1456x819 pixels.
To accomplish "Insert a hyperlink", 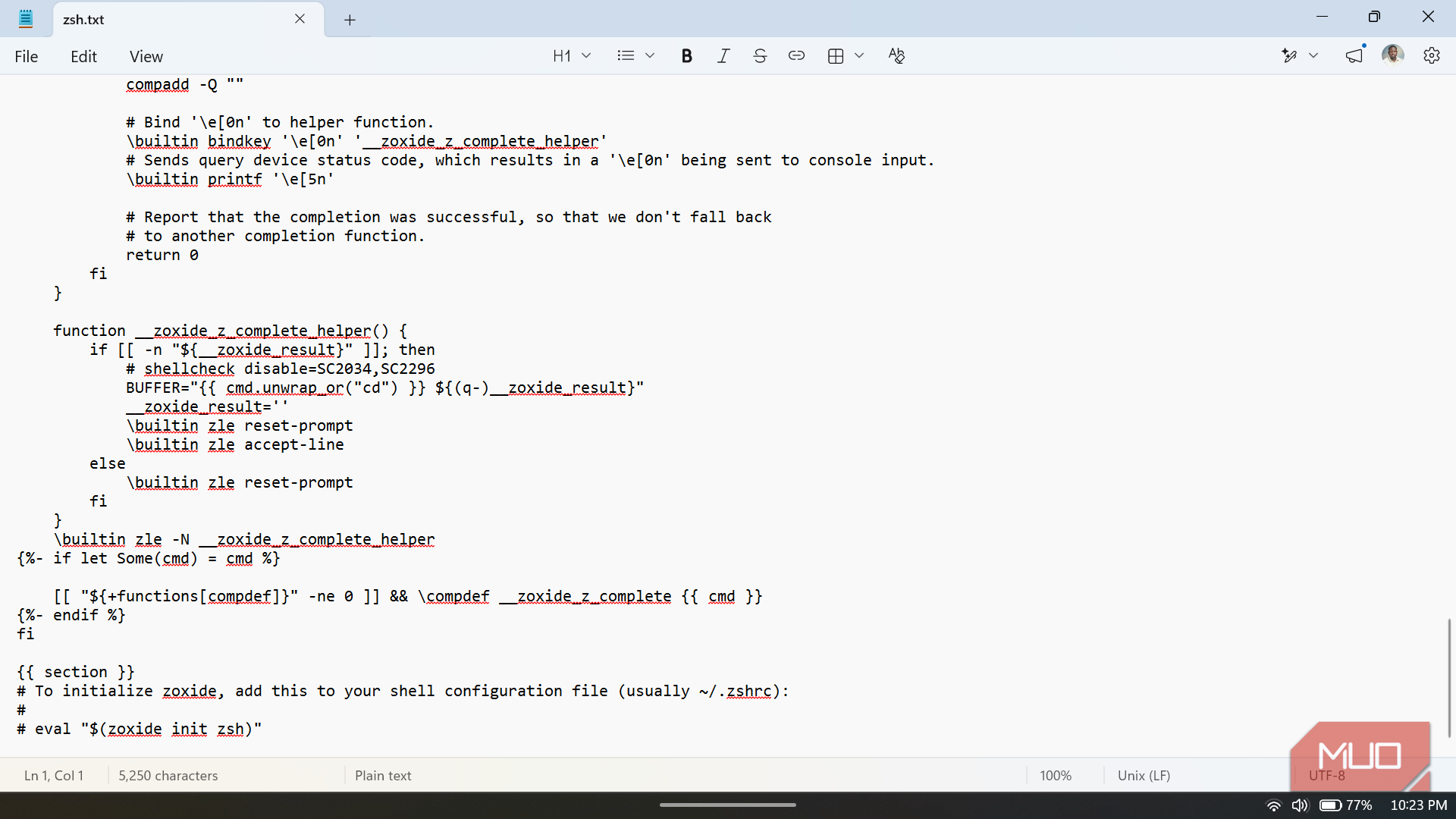I will click(x=796, y=55).
